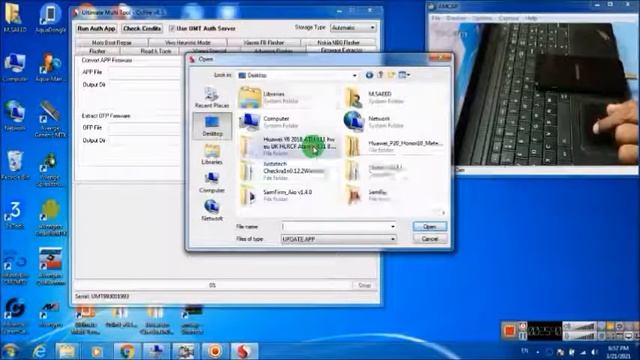Switch to the Moto Boot Repair tab
The width and height of the screenshot is (640, 360).
(111, 42)
